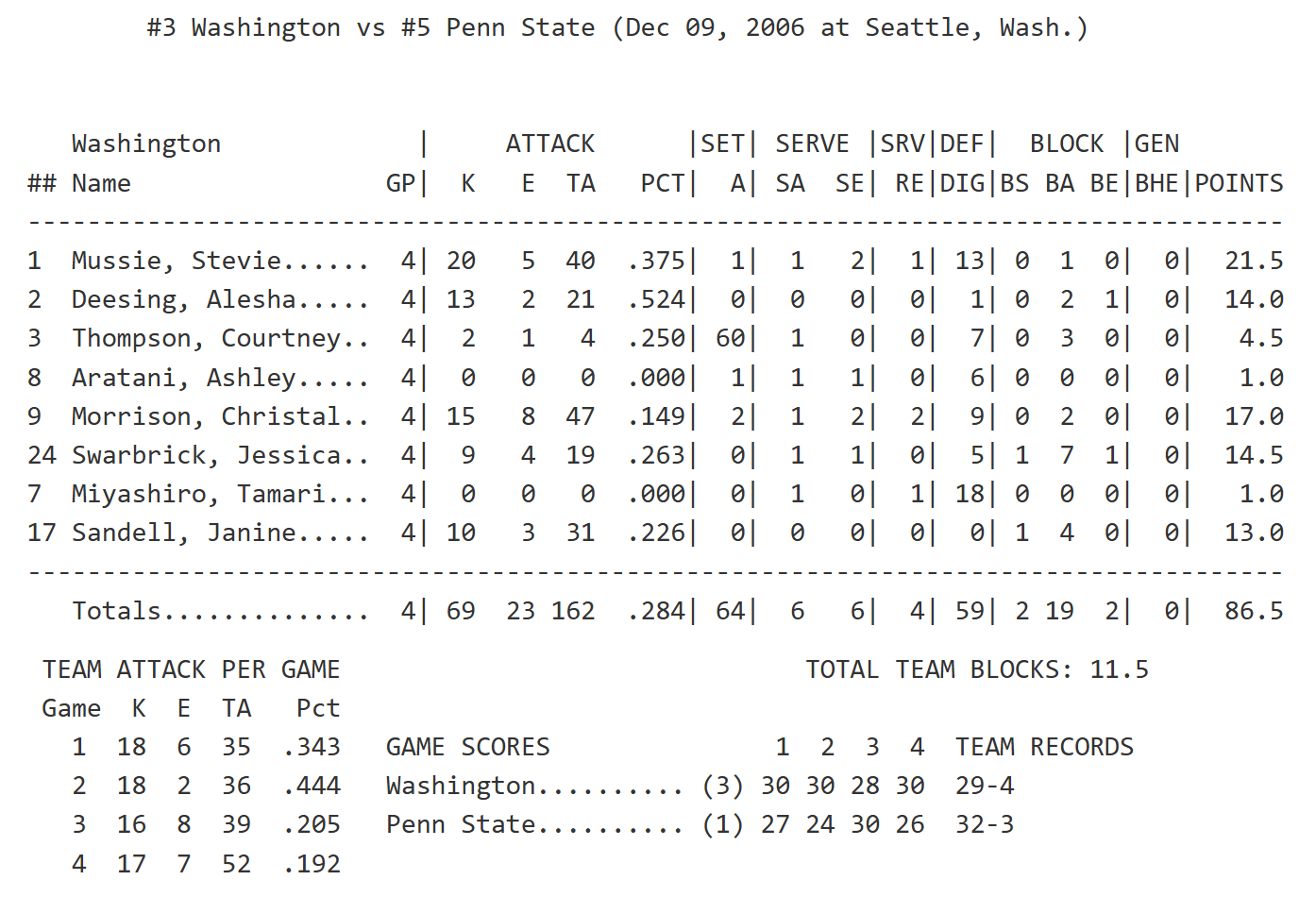Select the SERVE column group header

tap(812, 144)
